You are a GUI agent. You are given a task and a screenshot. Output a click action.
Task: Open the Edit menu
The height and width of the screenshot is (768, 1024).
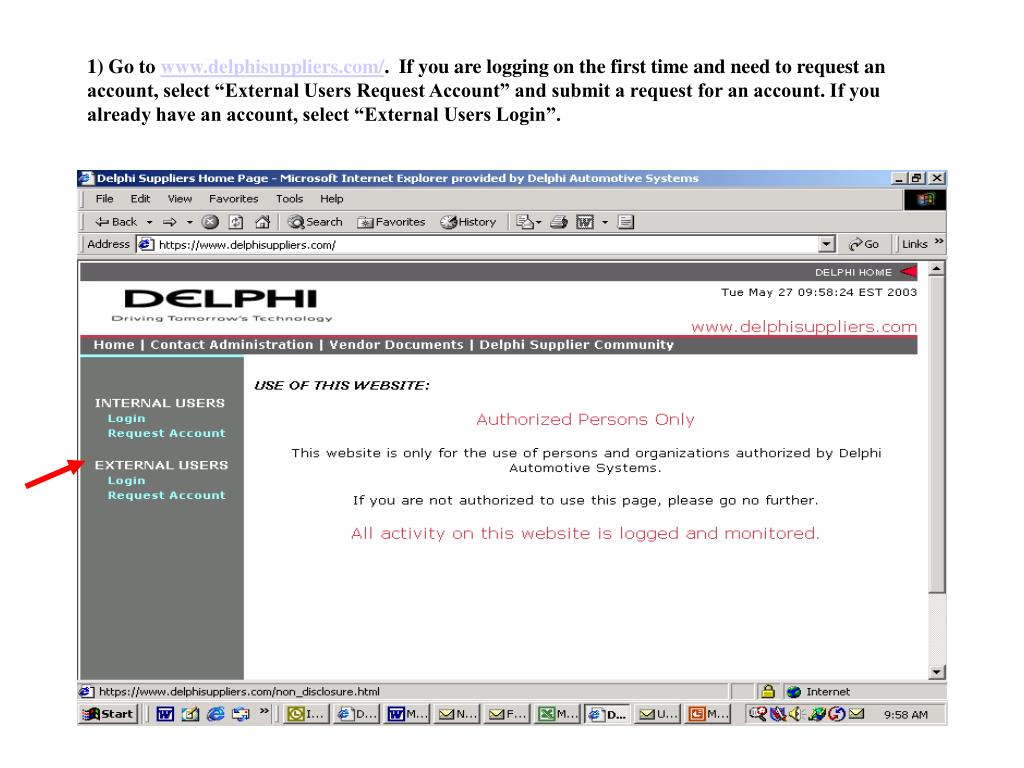[x=140, y=199]
